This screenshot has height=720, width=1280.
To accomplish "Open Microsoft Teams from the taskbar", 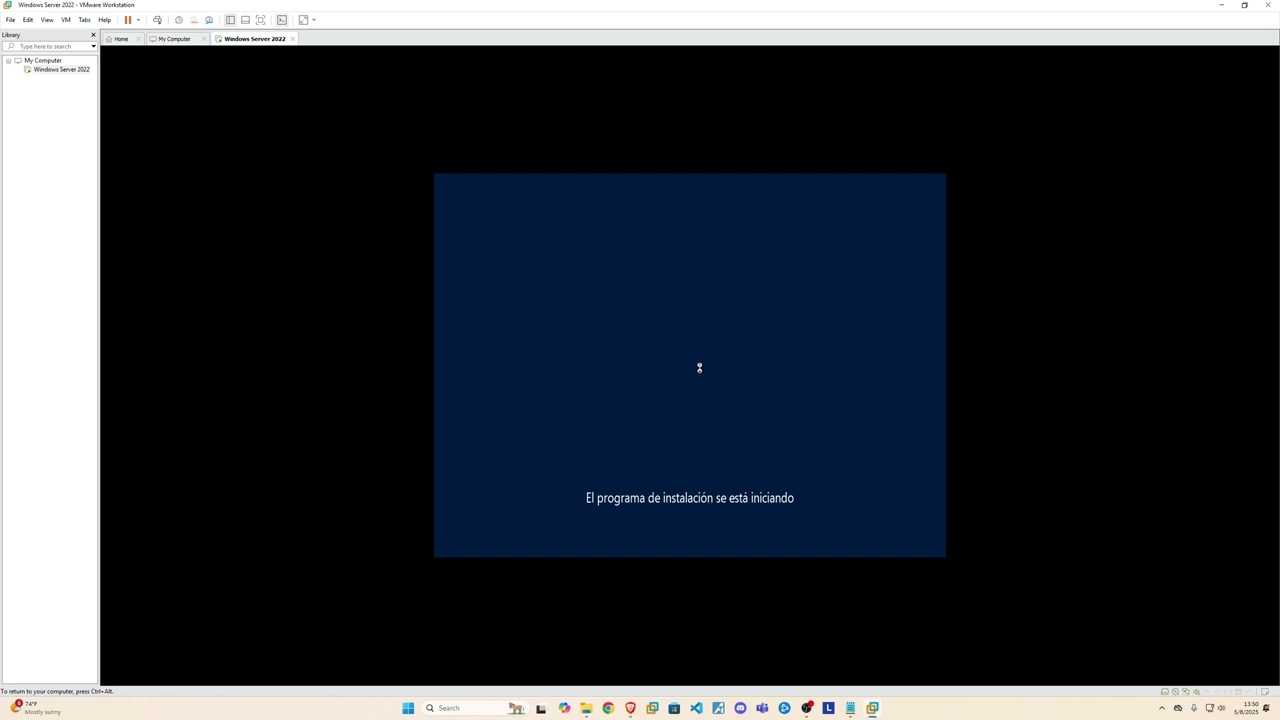I will click(x=762, y=708).
